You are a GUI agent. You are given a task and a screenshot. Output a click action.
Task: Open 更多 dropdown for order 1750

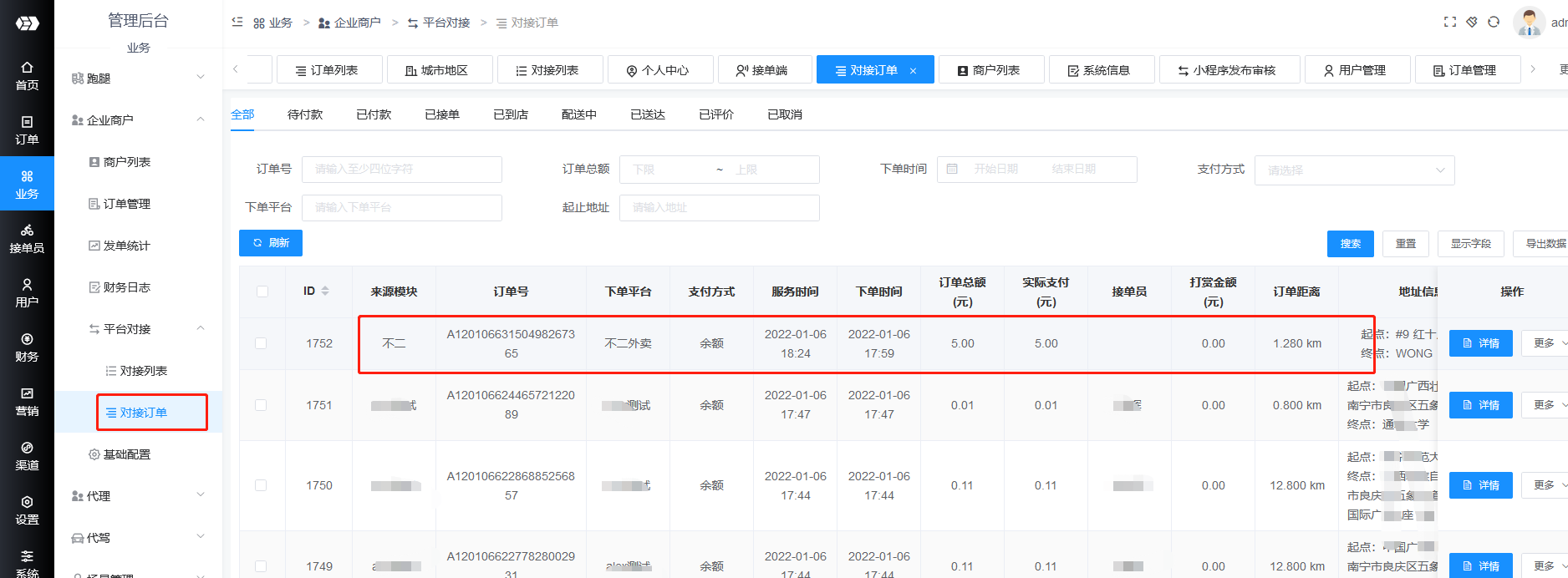pos(1545,485)
